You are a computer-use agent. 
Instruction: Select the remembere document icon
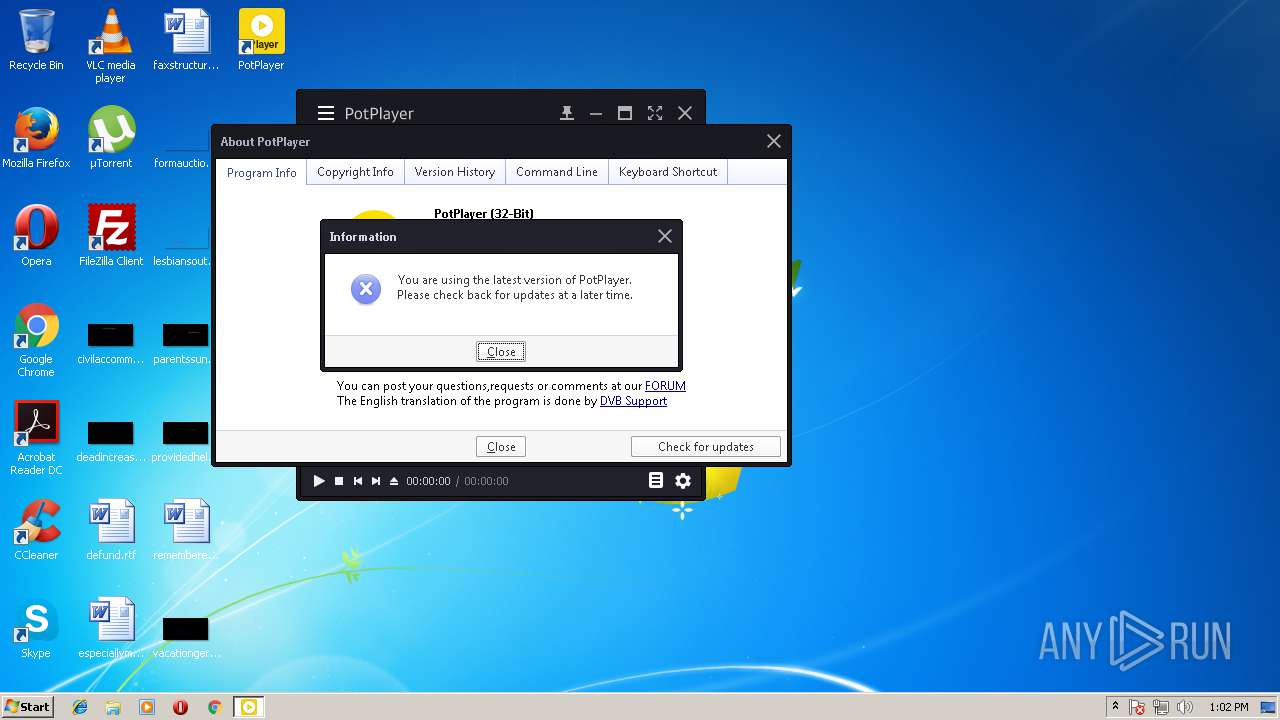186,530
